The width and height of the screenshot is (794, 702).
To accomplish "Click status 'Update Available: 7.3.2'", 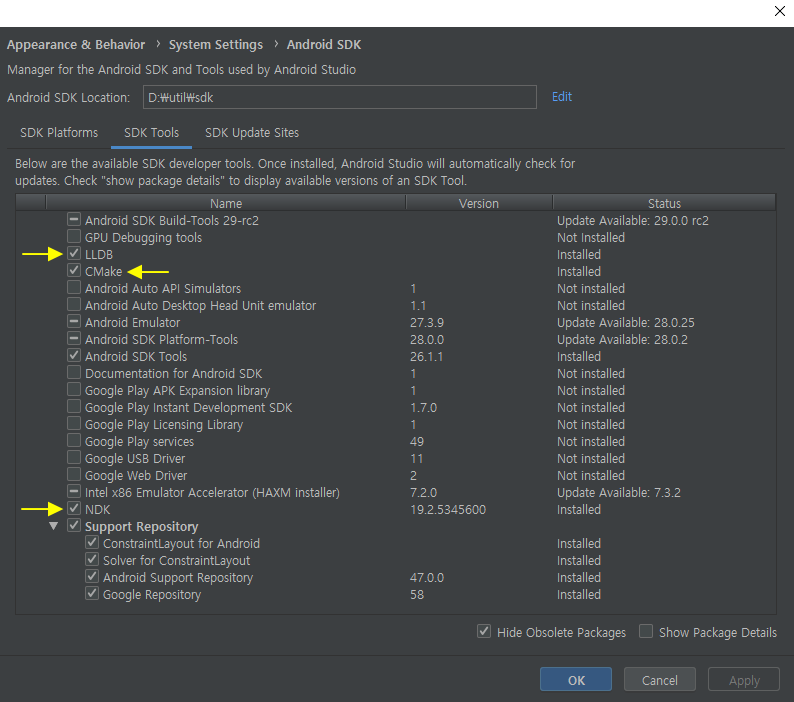I will click(619, 492).
